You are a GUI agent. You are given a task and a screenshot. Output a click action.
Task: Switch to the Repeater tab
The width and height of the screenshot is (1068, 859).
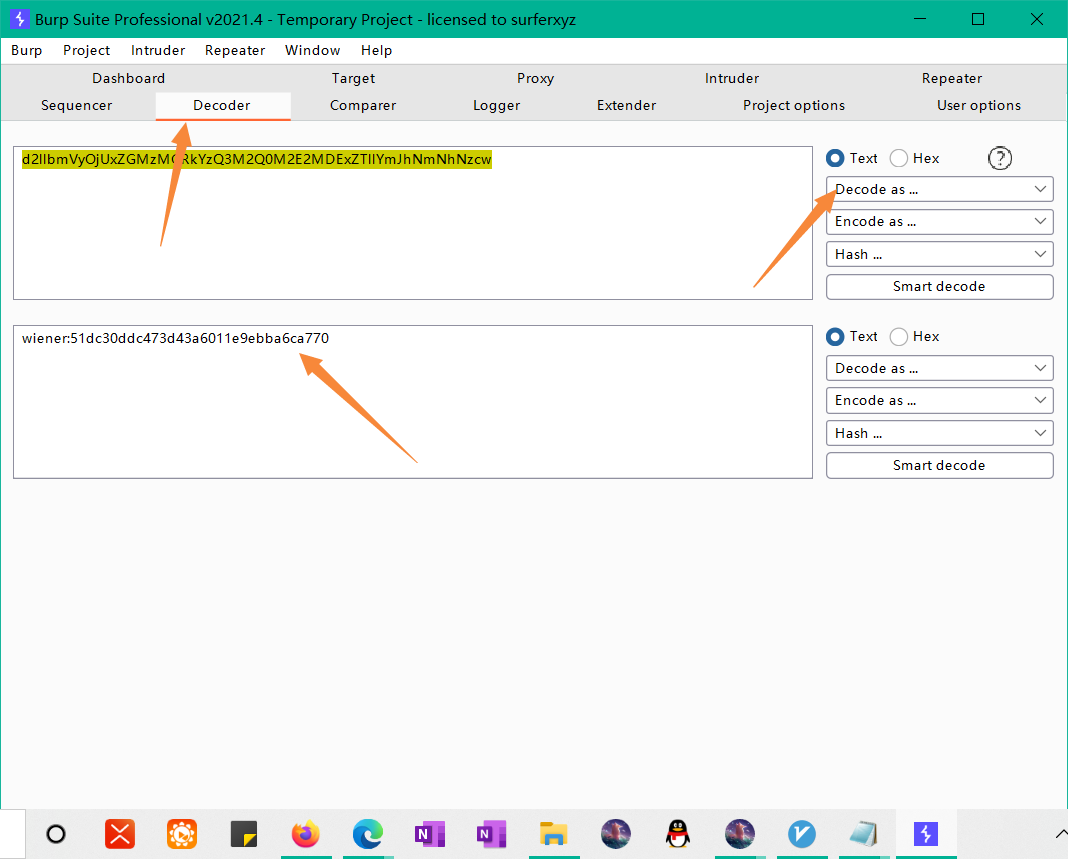point(952,78)
